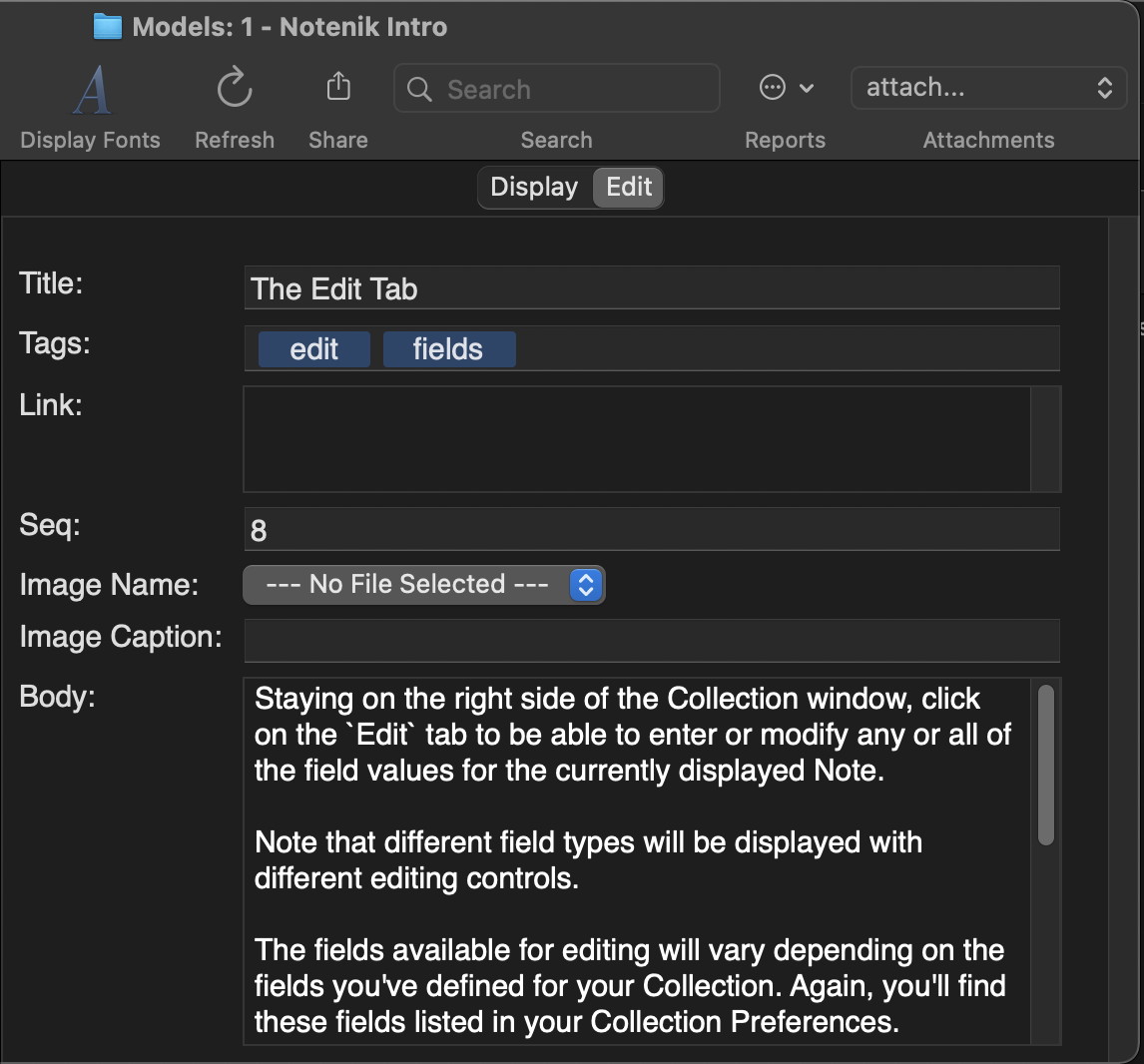The image size is (1144, 1064).
Task: Select the 'edit' tag token
Action: point(313,349)
